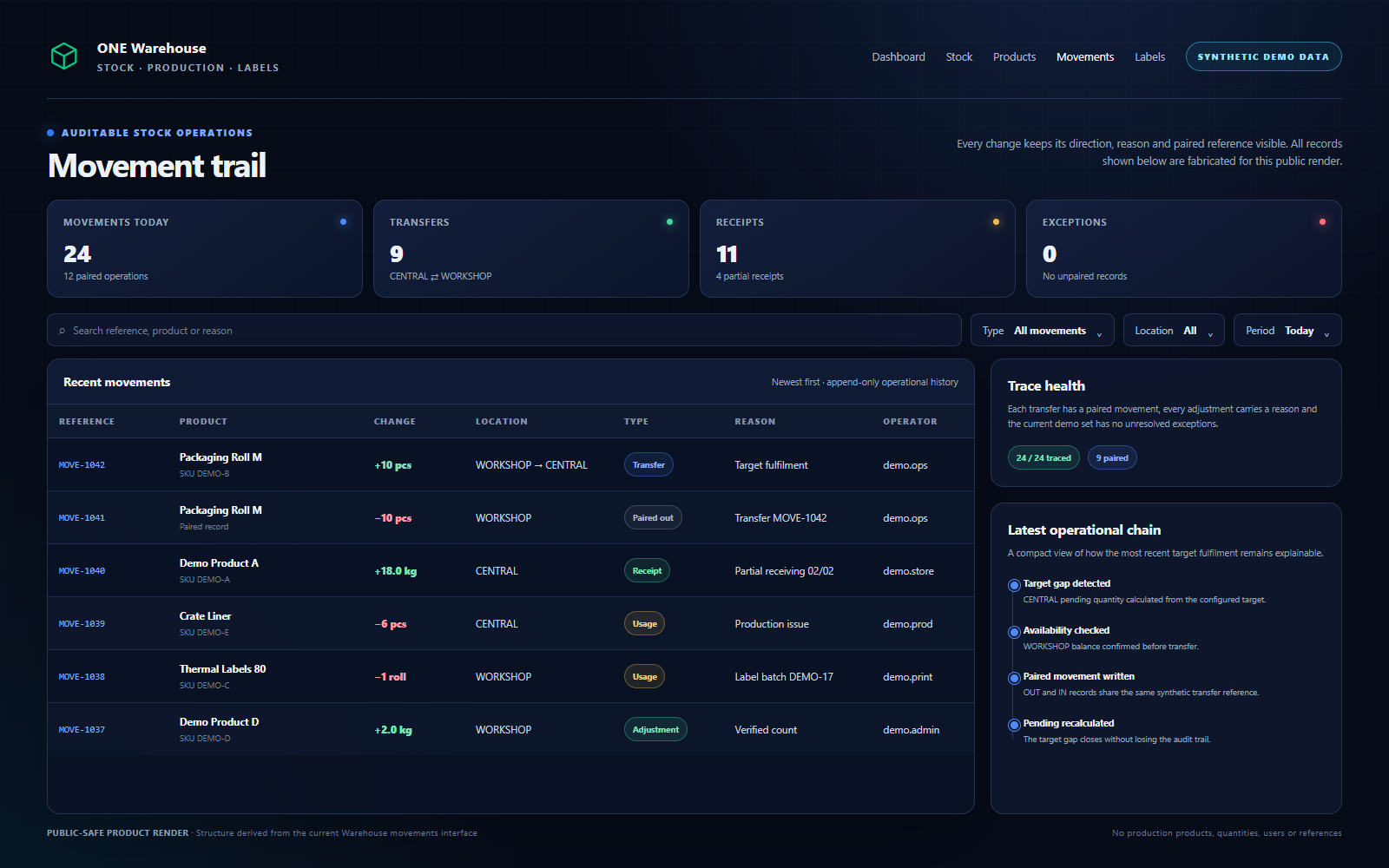Click the ONE Warehouse cube logo
The image size is (1389, 868).
tap(64, 56)
